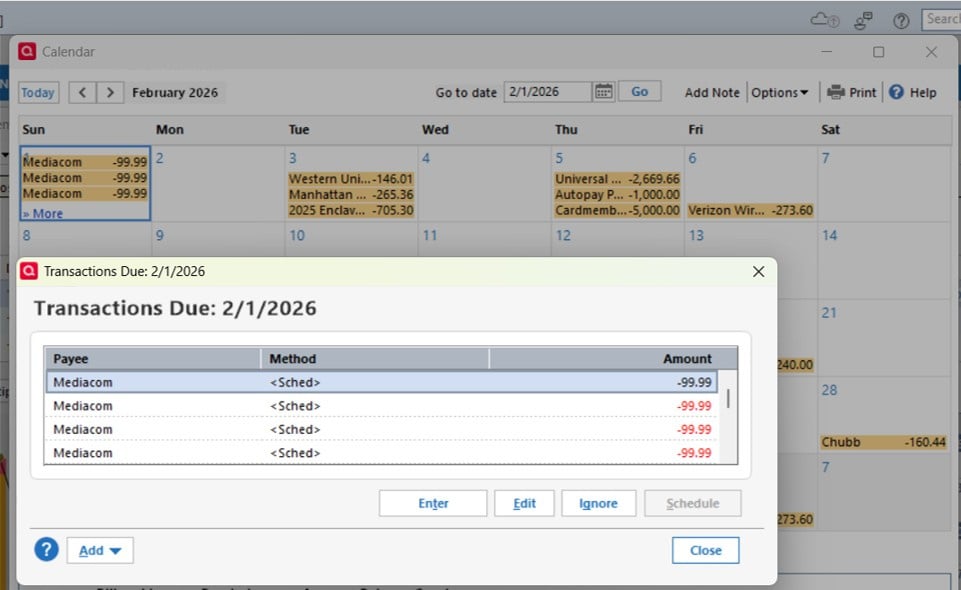
Task: Click the Payee column header
Action: pos(153,358)
